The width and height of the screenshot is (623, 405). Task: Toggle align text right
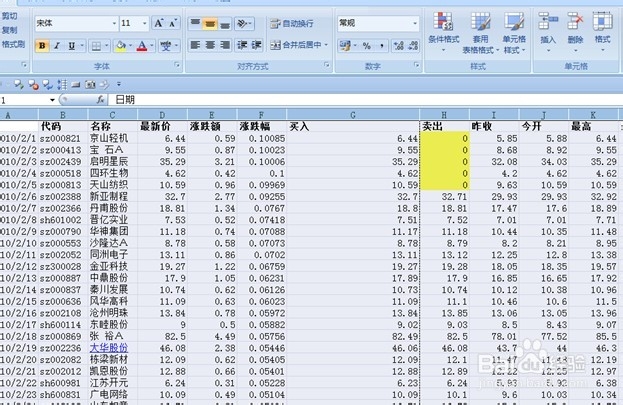[x=224, y=45]
